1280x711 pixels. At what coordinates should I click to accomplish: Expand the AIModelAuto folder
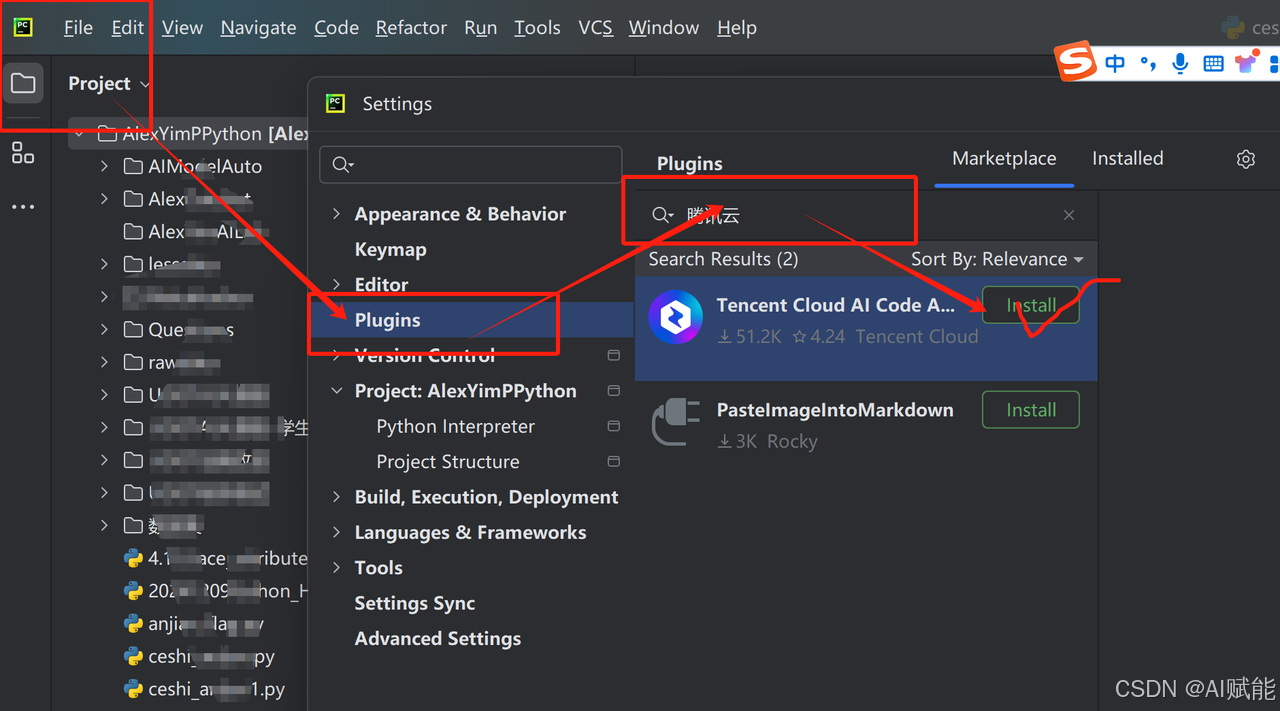[x=105, y=166]
